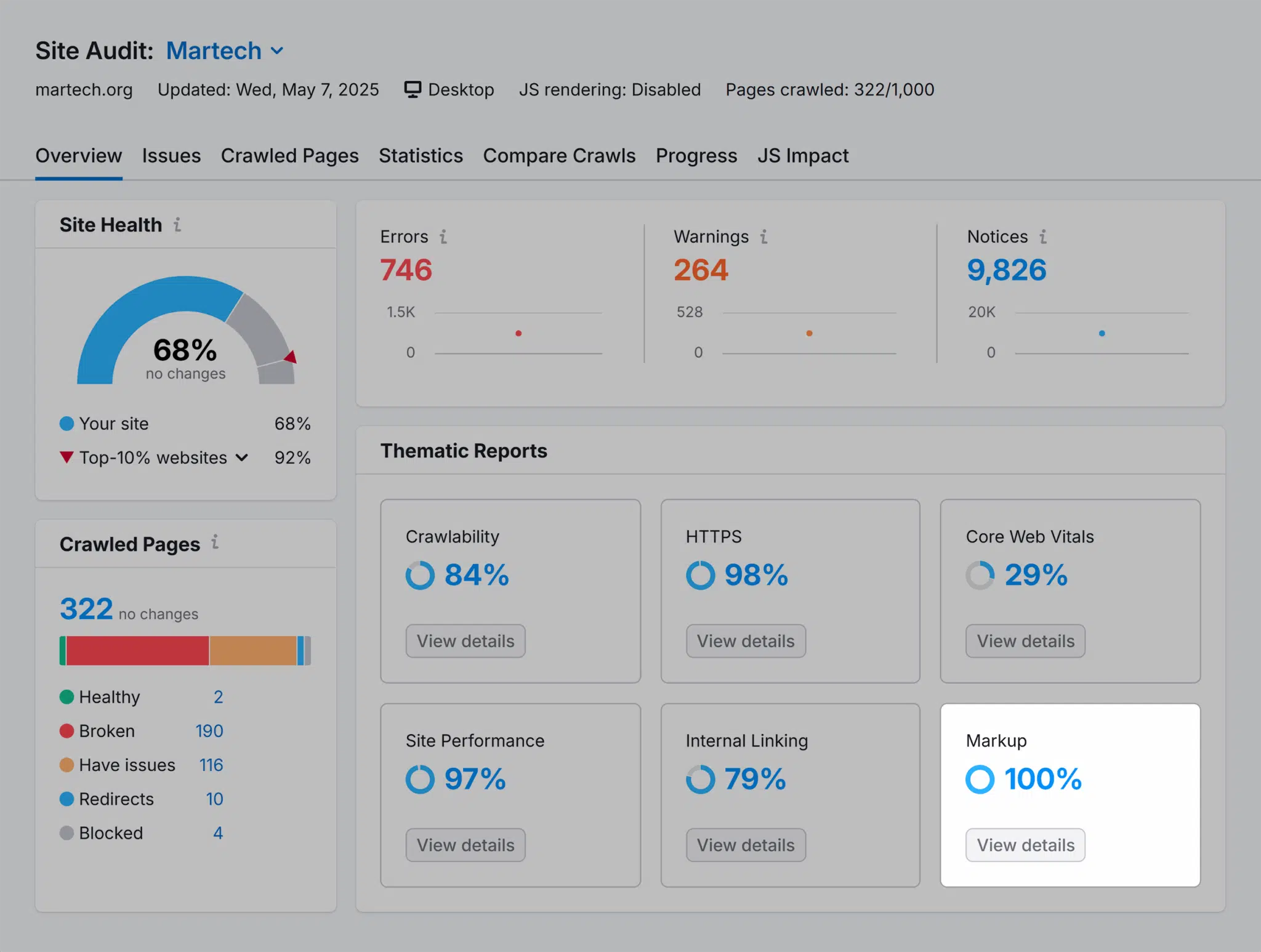Open the JS Impact tab

point(803,156)
